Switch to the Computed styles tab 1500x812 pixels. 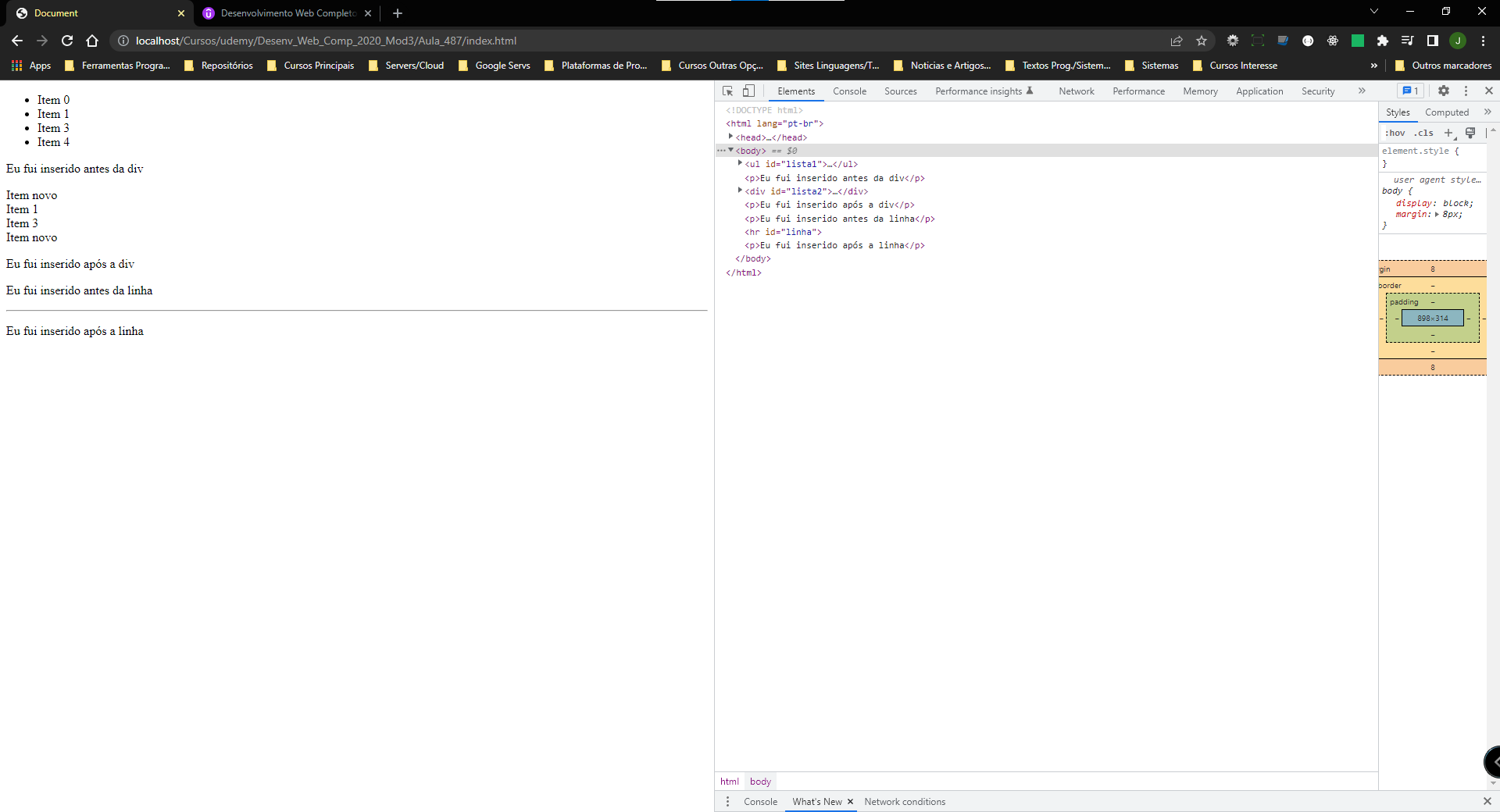pos(1446,112)
